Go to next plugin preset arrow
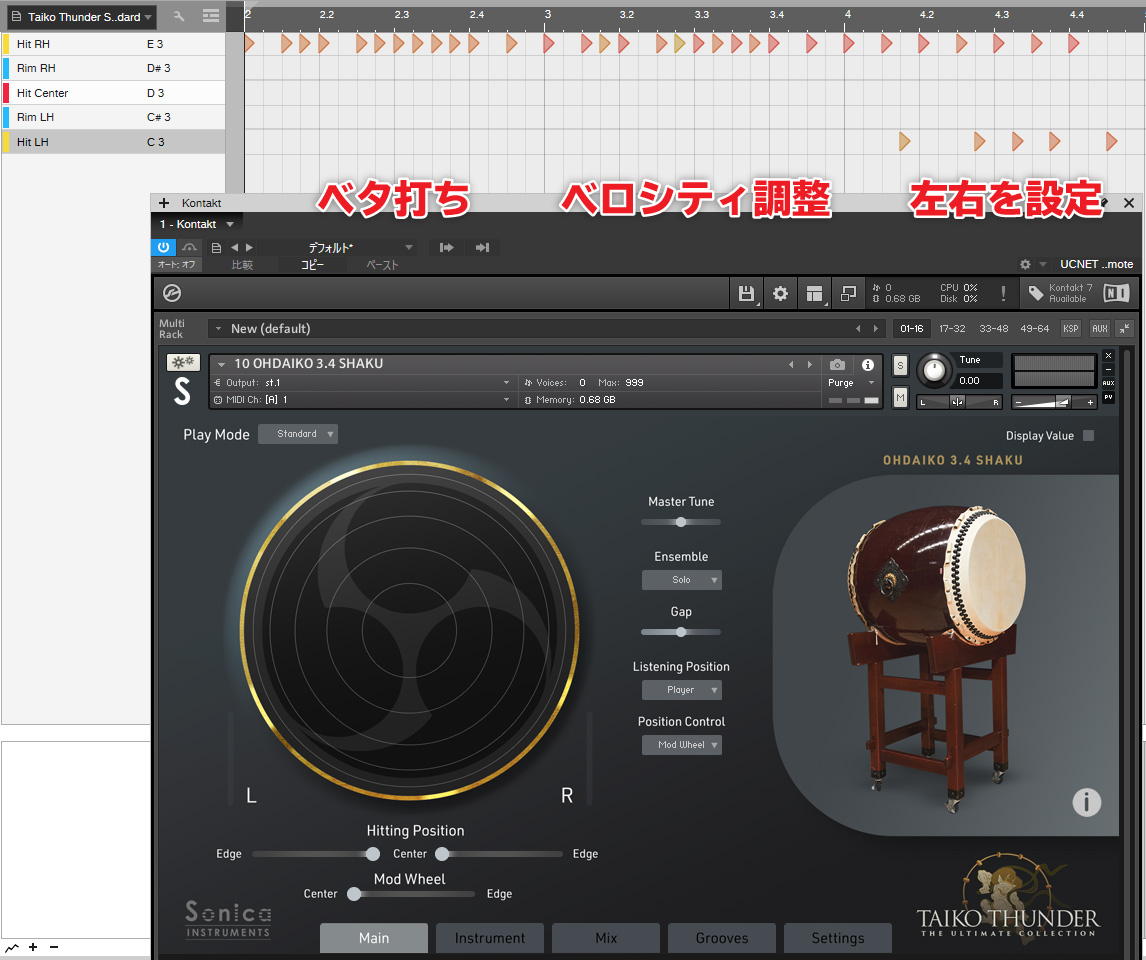1146x960 pixels. (x=249, y=248)
